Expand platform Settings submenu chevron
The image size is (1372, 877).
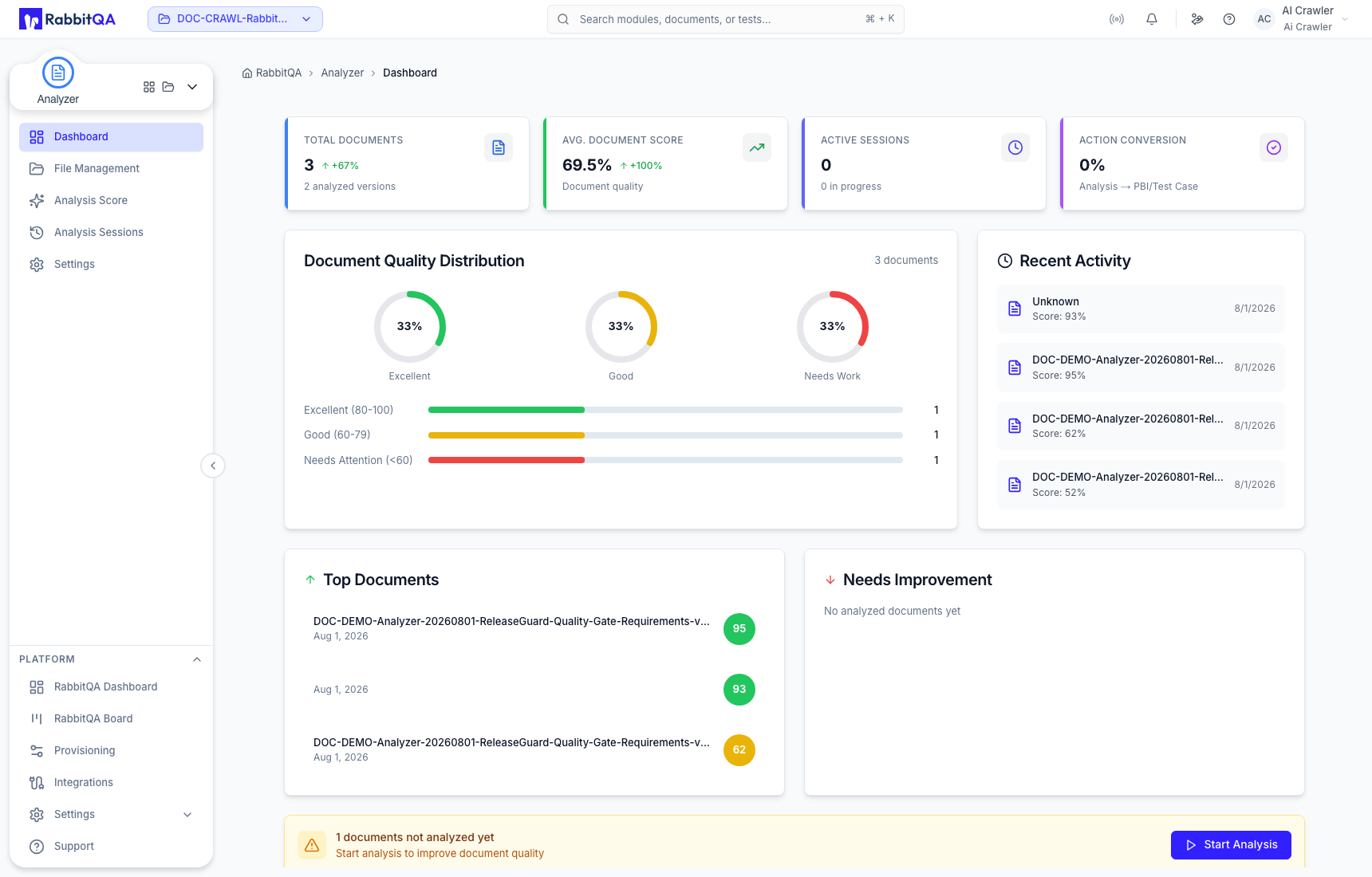tap(187, 815)
